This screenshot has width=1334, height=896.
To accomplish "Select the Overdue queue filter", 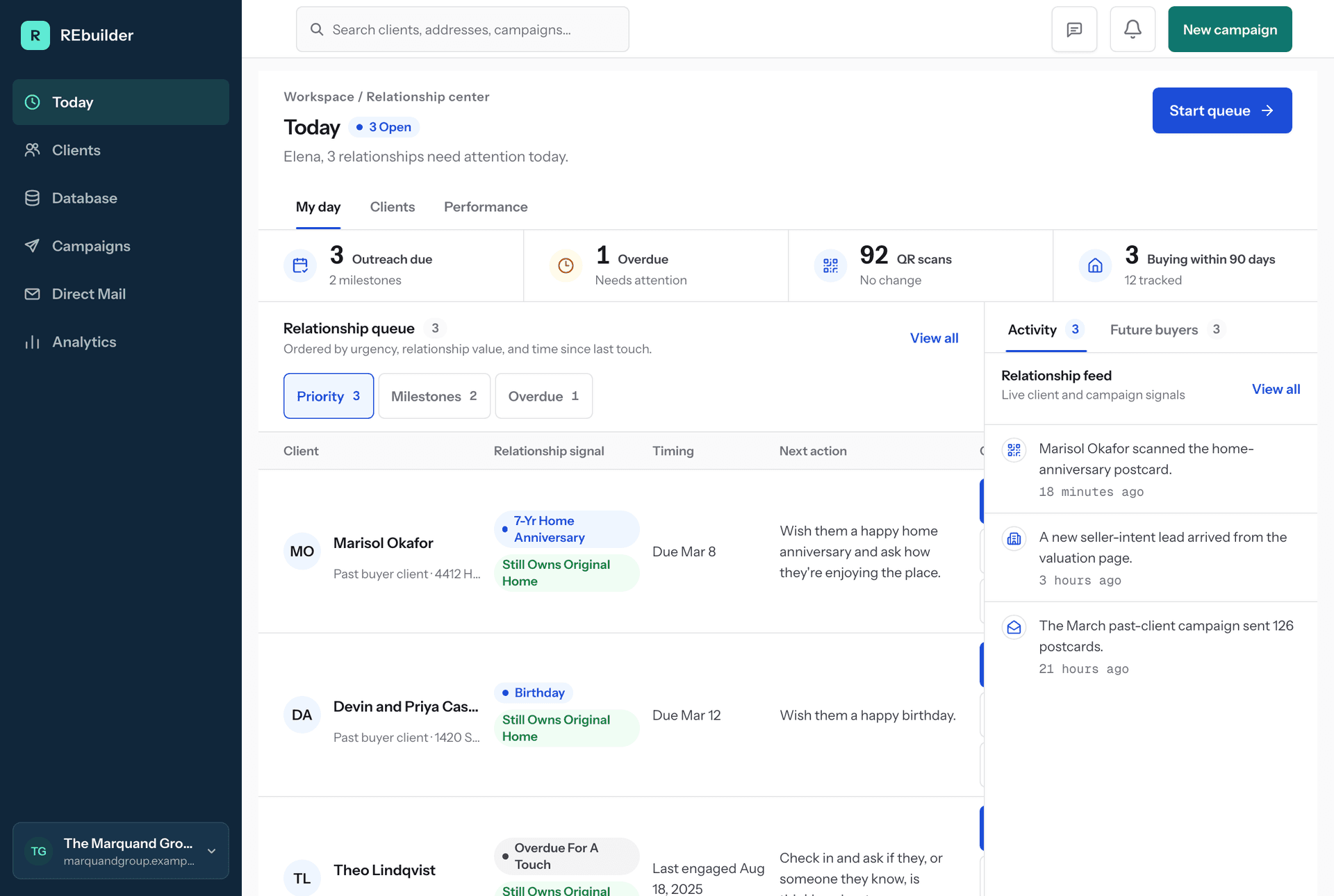I will pos(543,396).
